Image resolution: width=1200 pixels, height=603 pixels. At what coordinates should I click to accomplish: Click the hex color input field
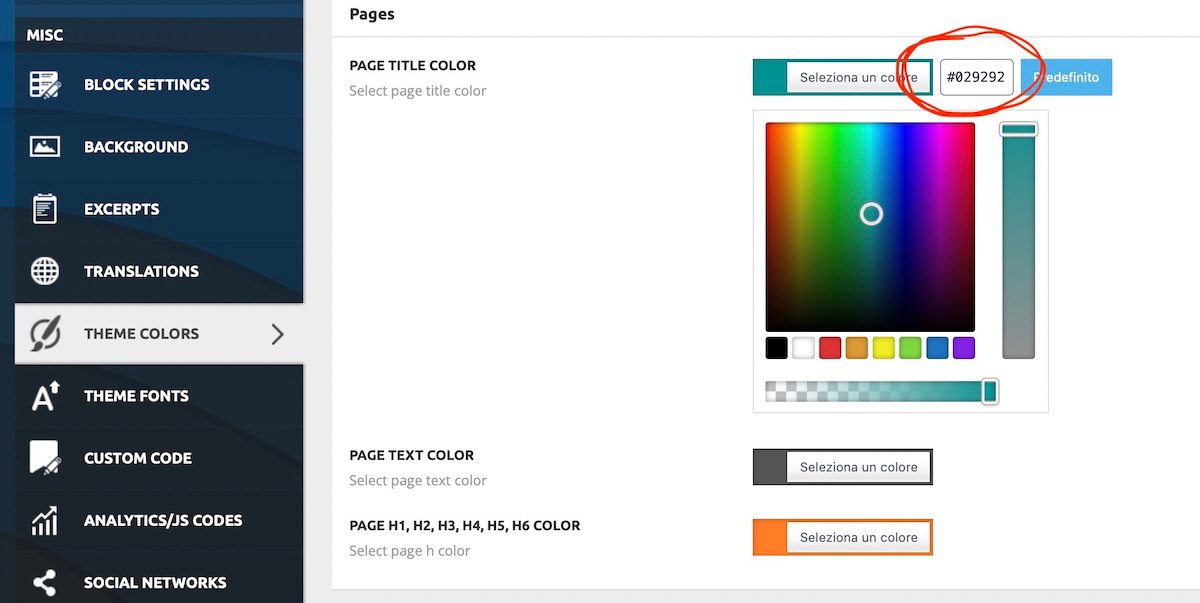976,77
